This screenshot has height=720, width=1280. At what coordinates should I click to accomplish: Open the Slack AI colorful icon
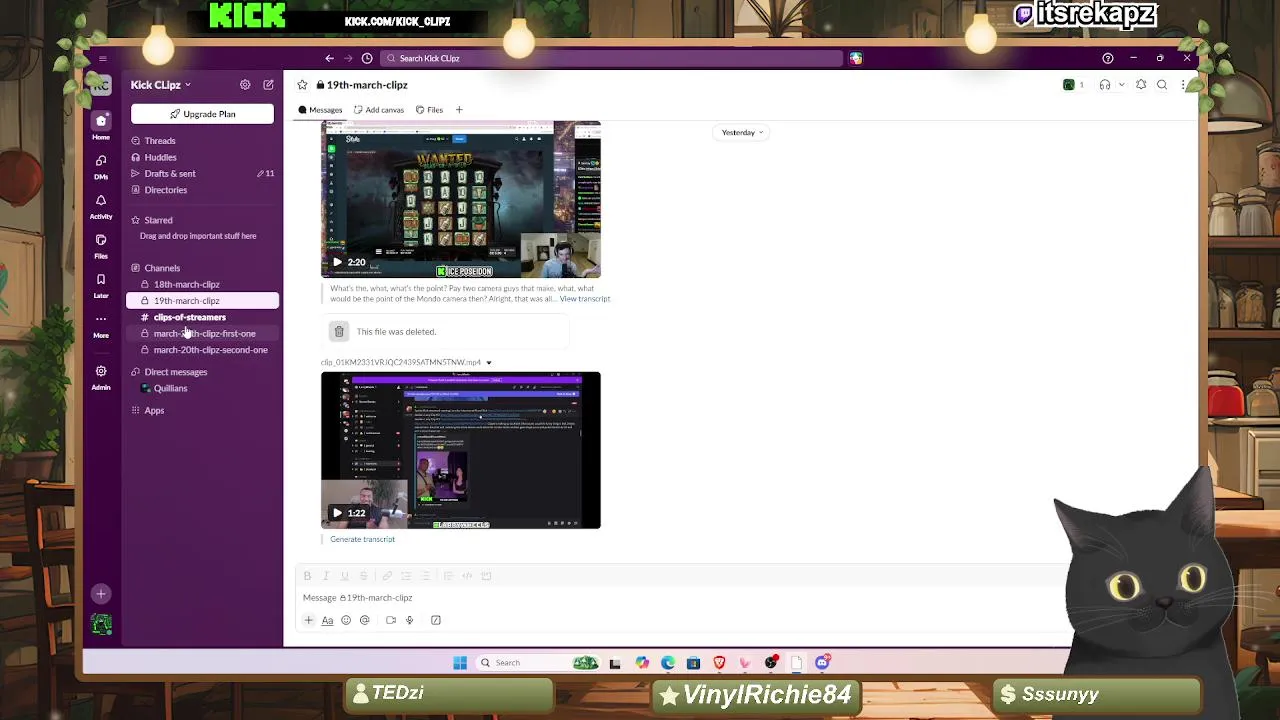pos(856,58)
